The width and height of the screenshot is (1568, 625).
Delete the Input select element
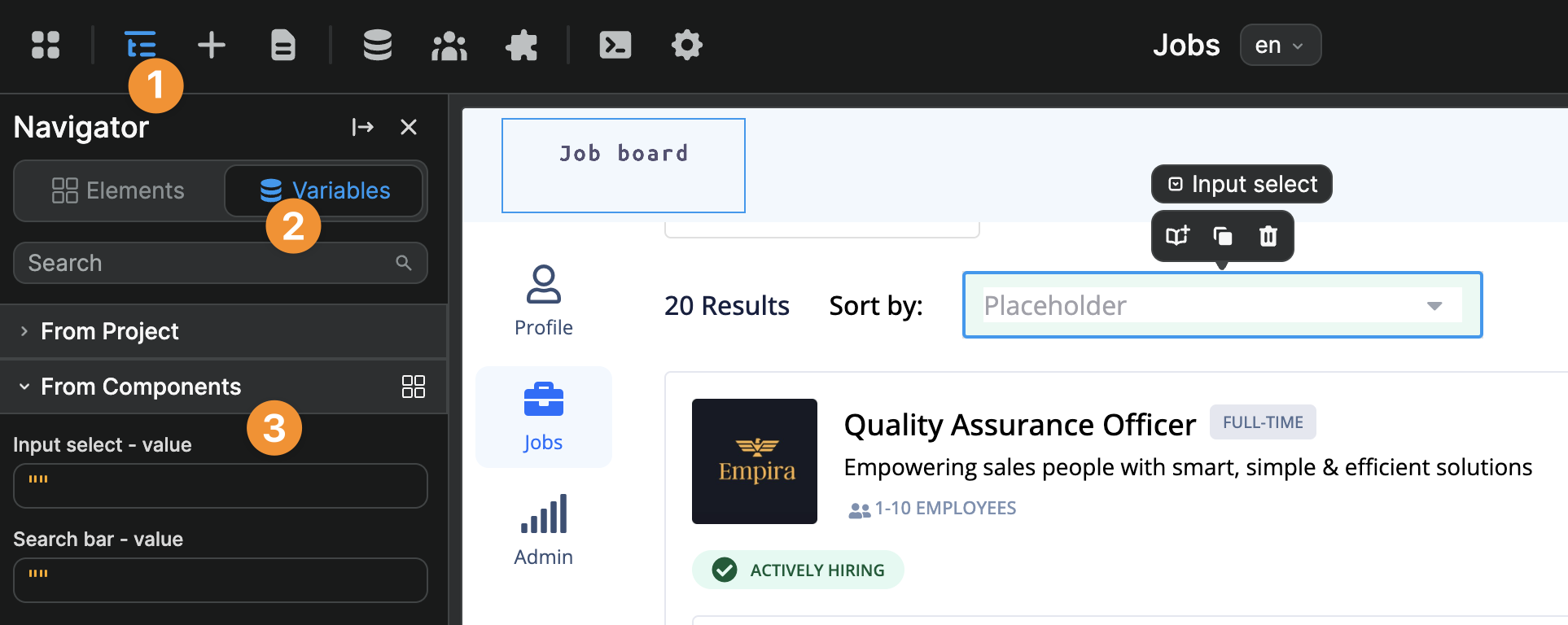[1268, 236]
